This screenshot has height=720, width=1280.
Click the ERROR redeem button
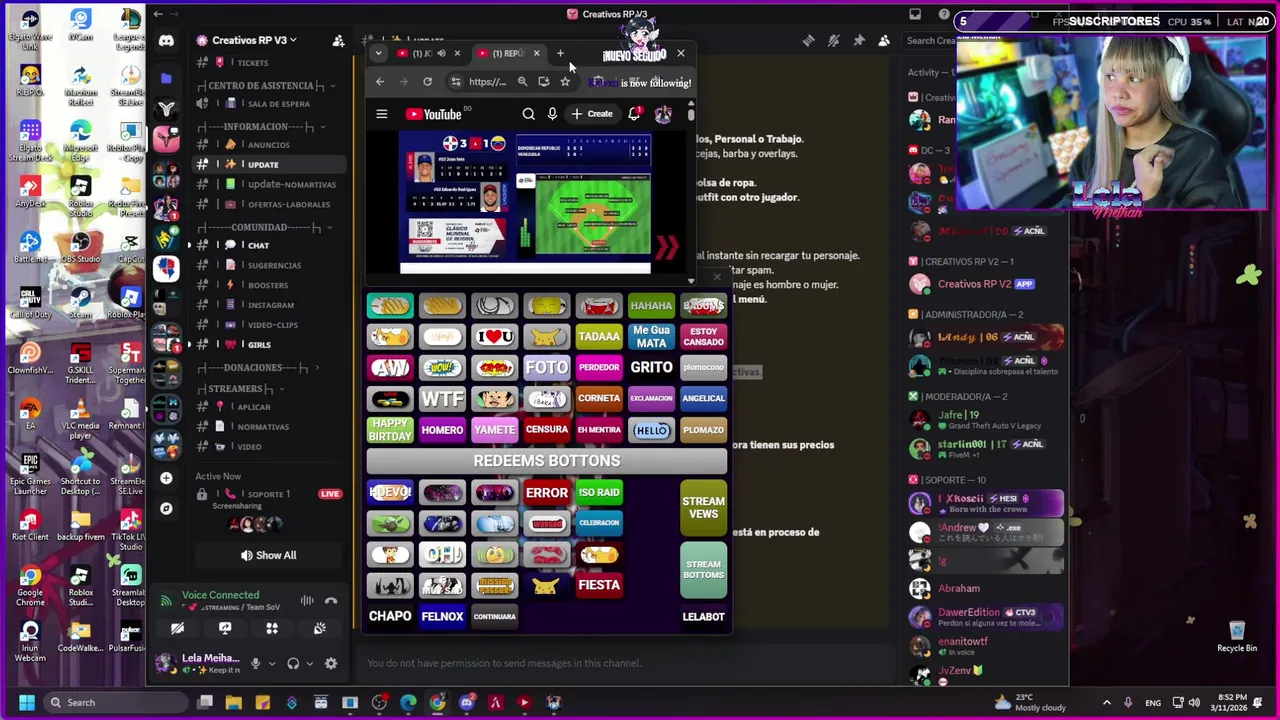[547, 492]
